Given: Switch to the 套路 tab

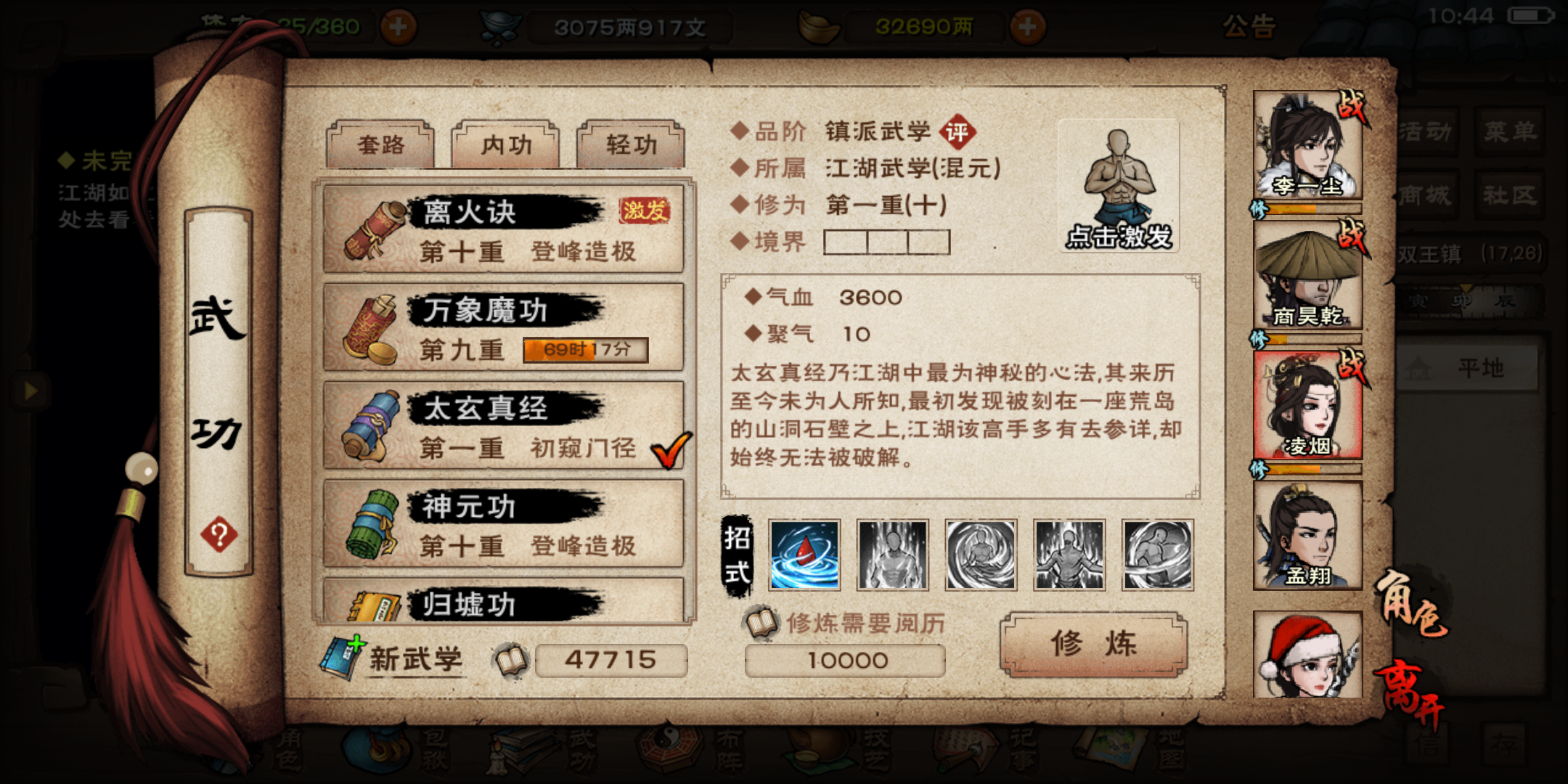Looking at the screenshot, I should [380, 144].
